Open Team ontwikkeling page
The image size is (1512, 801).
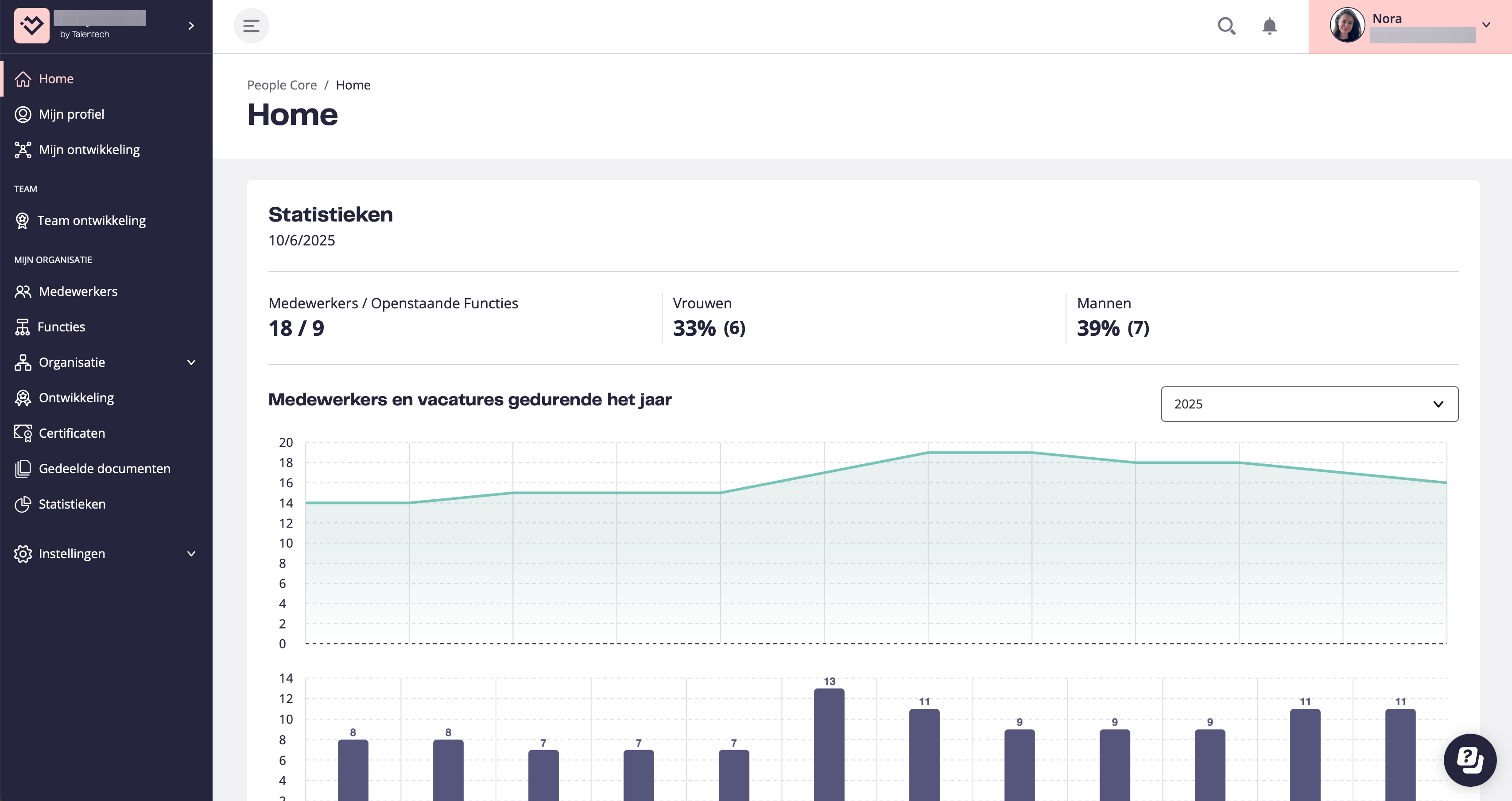point(91,221)
